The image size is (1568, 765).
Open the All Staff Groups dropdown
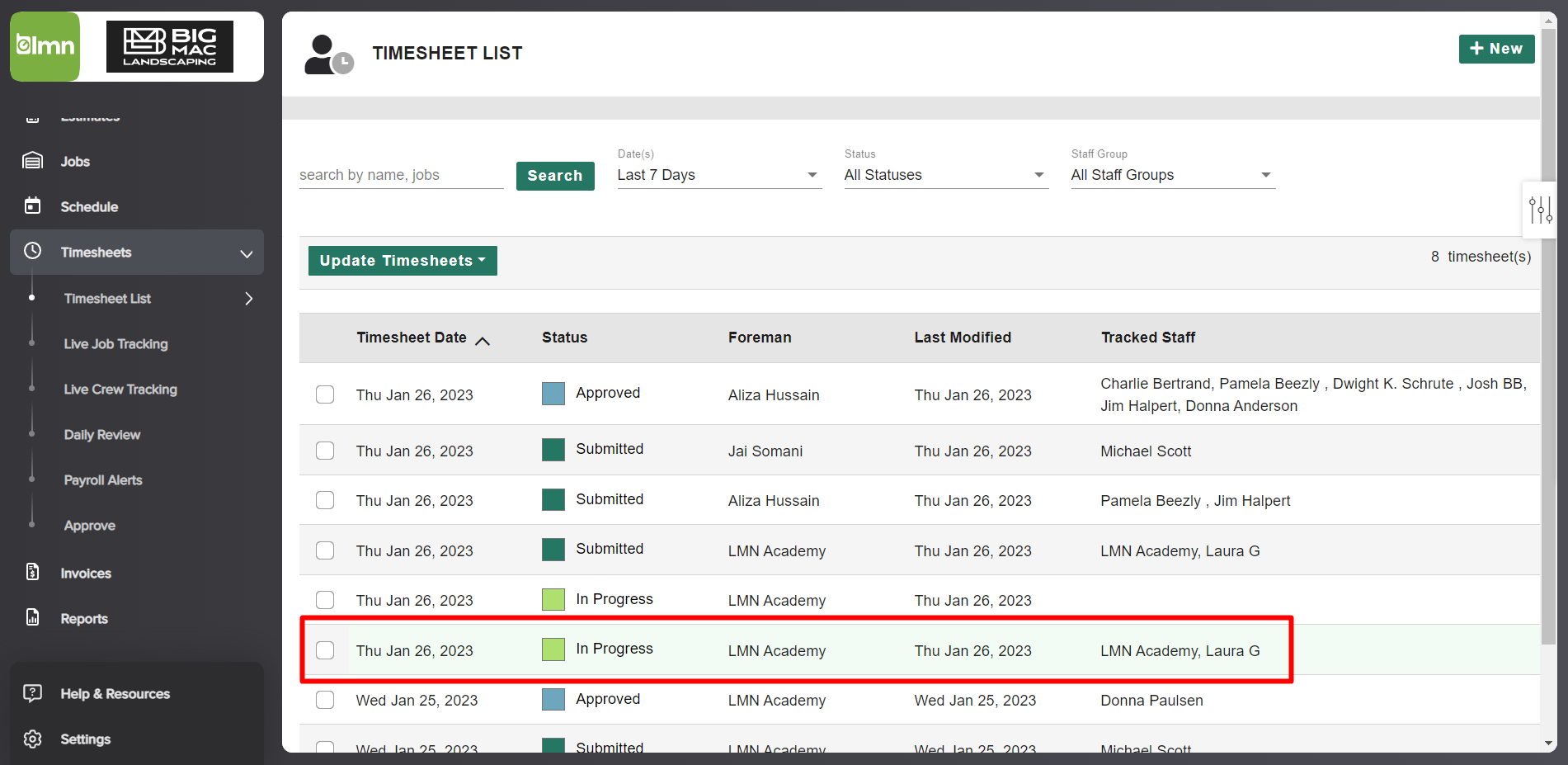click(1173, 175)
